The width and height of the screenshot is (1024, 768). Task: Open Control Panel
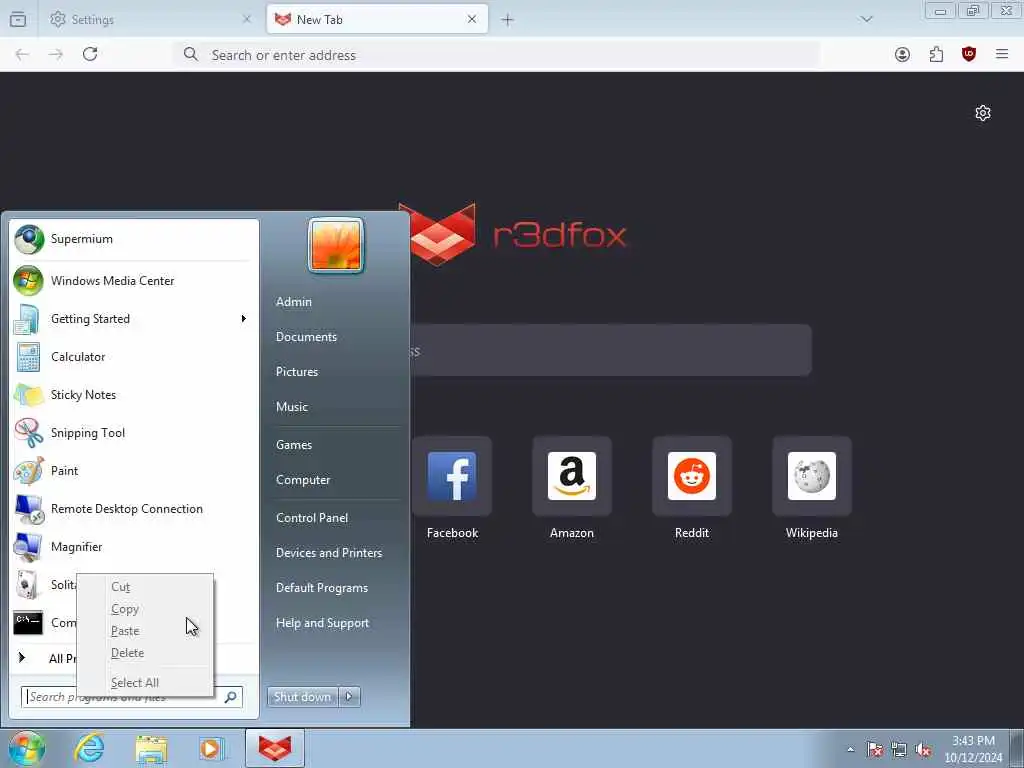point(312,518)
